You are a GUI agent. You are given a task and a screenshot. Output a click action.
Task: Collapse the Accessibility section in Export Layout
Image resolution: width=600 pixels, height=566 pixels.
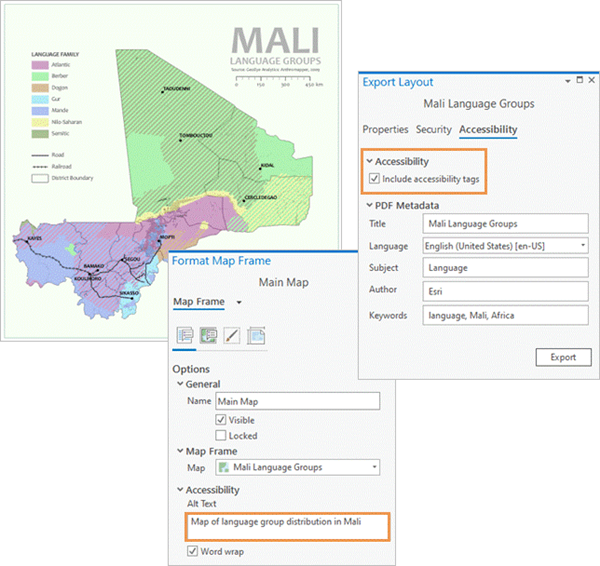(x=369, y=161)
